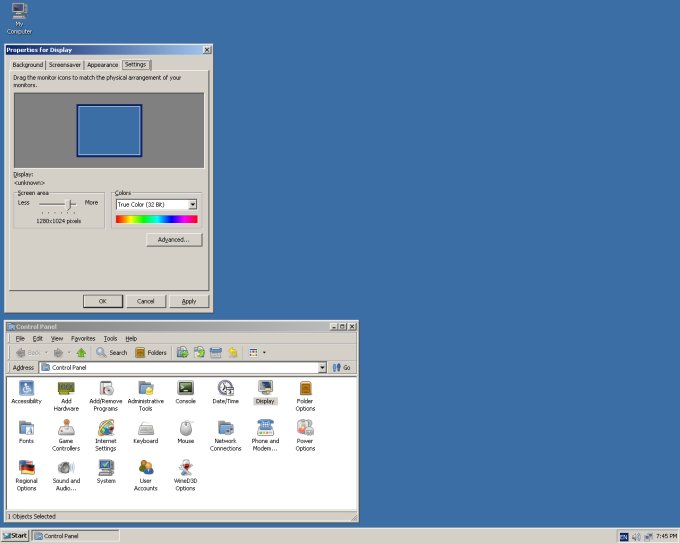
Task: Open the WineD3D Options icon
Action: click(186, 475)
